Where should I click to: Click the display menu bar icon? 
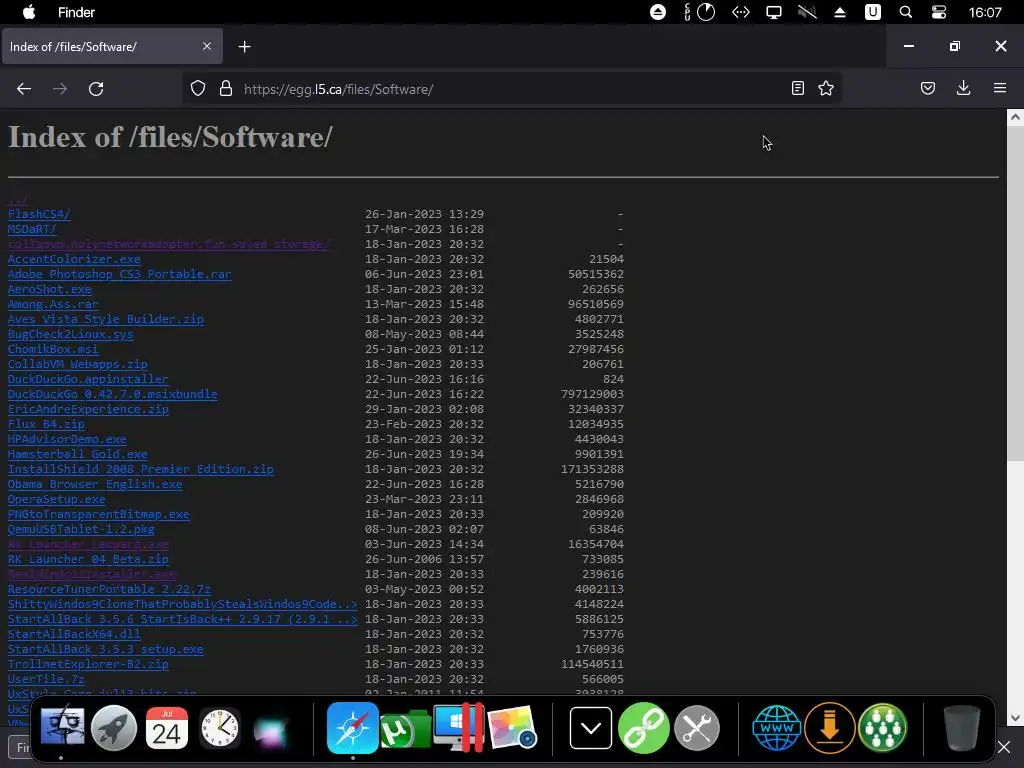click(x=774, y=12)
